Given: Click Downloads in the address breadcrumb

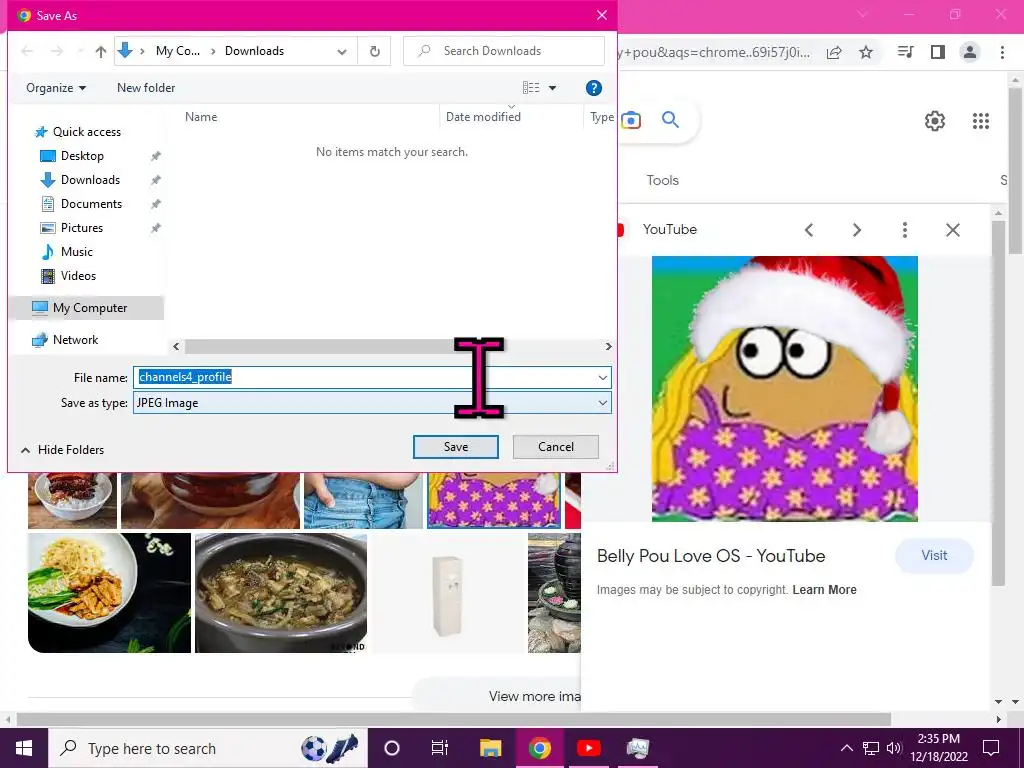Looking at the screenshot, I should 254,51.
